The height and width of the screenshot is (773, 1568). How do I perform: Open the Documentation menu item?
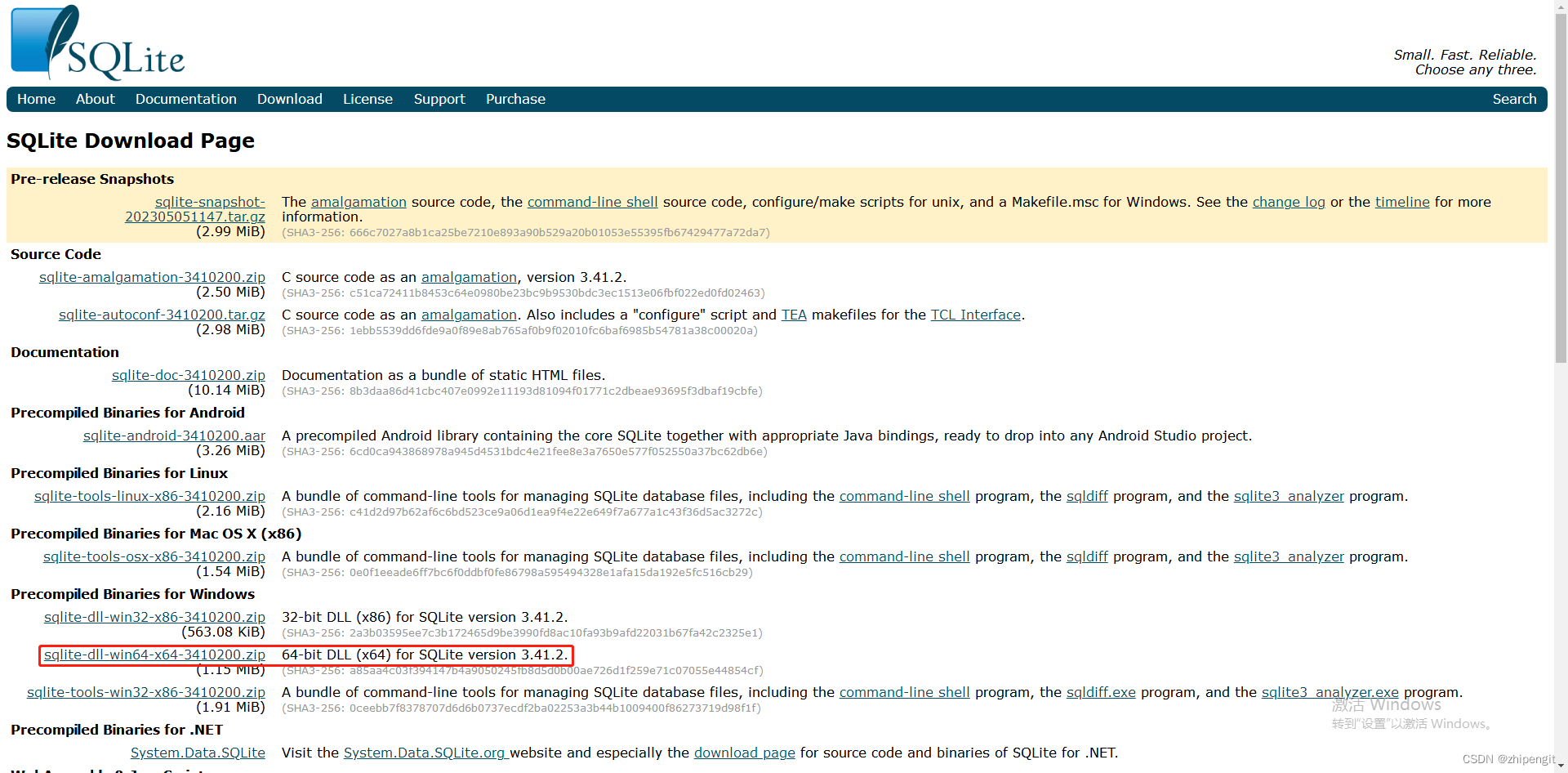pyautogui.click(x=186, y=99)
